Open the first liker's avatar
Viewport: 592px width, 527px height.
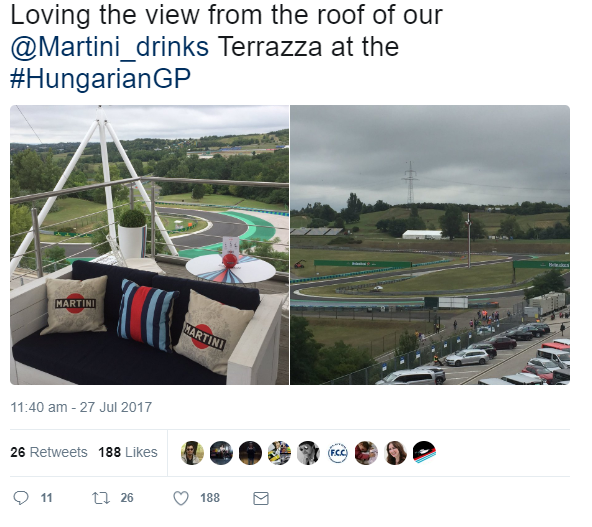tap(192, 453)
